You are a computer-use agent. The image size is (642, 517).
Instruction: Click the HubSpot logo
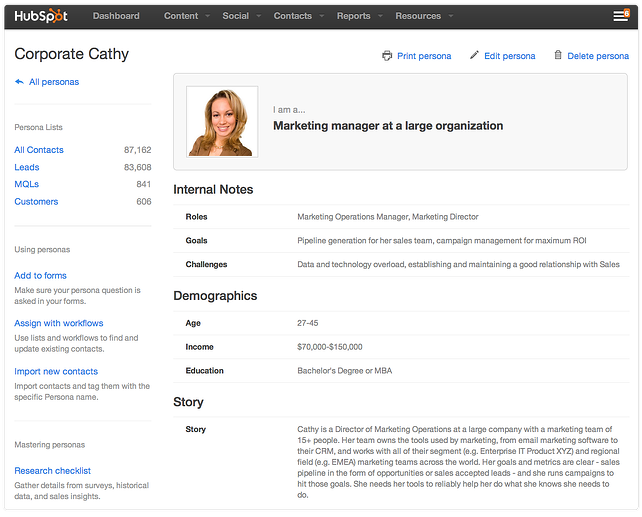pos(40,16)
